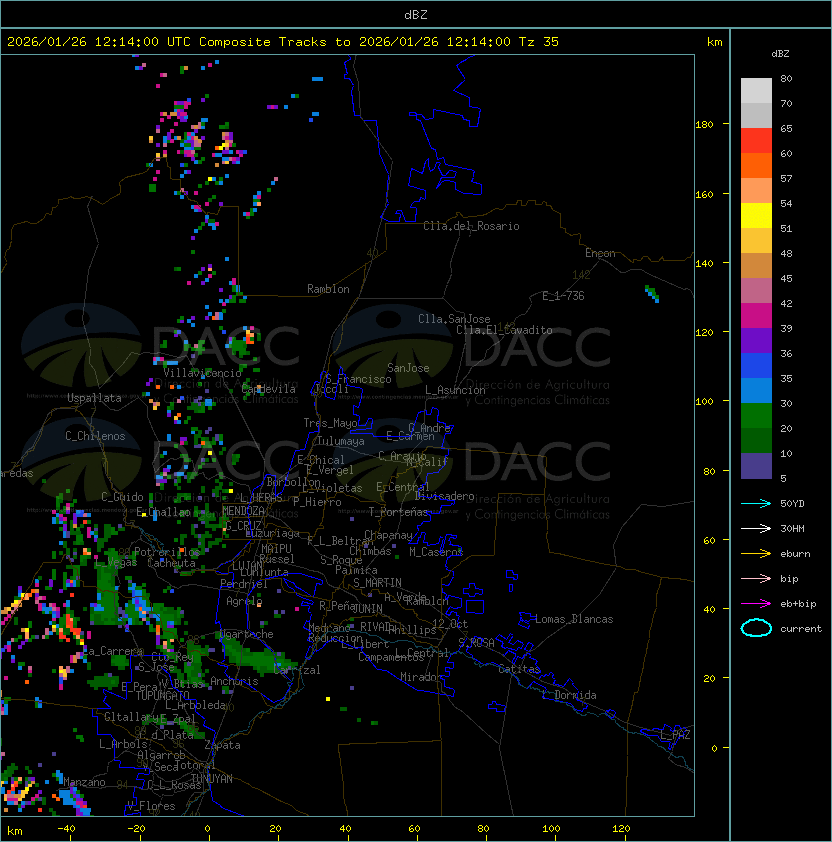Click the Composite Tracks timestamp header text
The height and width of the screenshot is (842, 832).
[x=283, y=42]
